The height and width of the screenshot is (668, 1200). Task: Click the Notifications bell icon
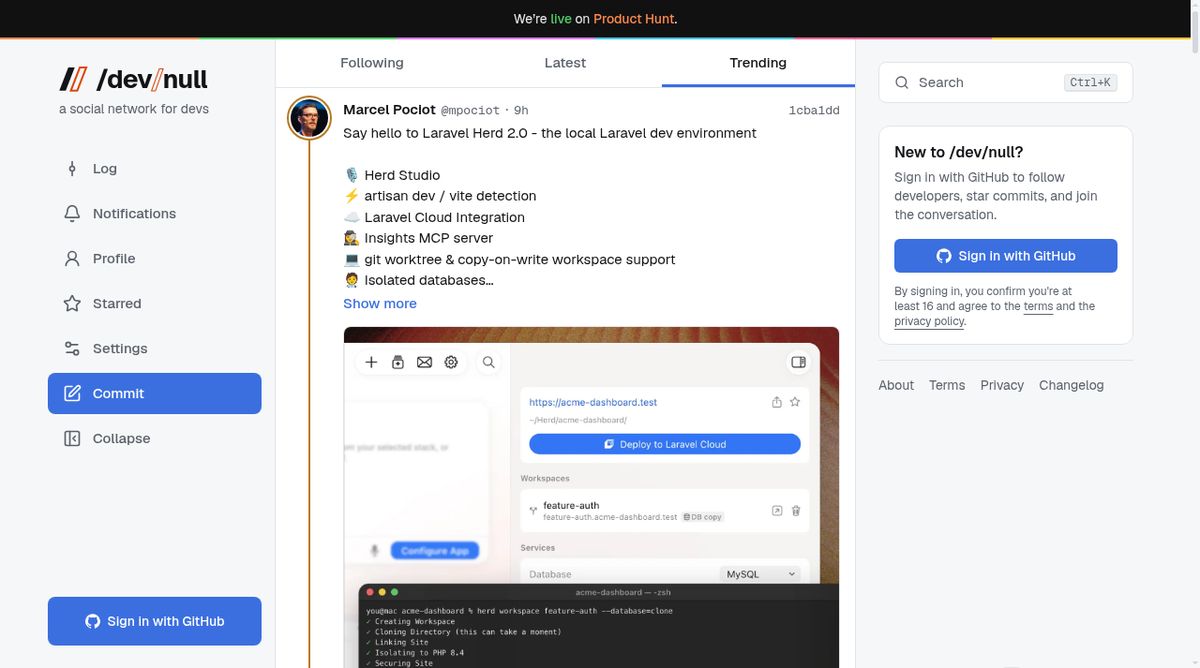(x=72, y=214)
